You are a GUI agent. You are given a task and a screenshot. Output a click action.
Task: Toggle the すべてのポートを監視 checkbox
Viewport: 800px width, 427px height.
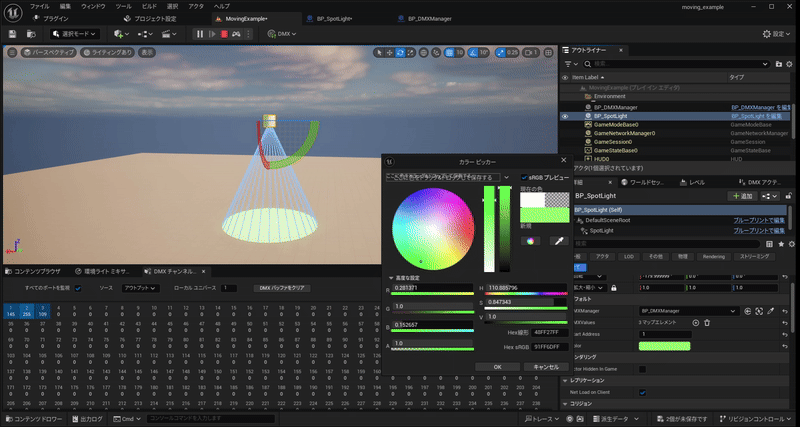pyautogui.click(x=78, y=288)
